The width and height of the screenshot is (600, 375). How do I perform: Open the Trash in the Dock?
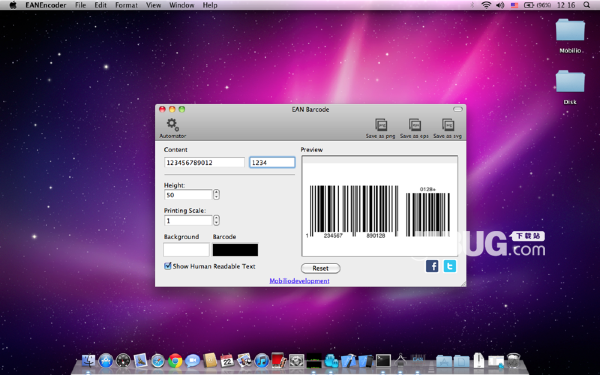[513, 361]
